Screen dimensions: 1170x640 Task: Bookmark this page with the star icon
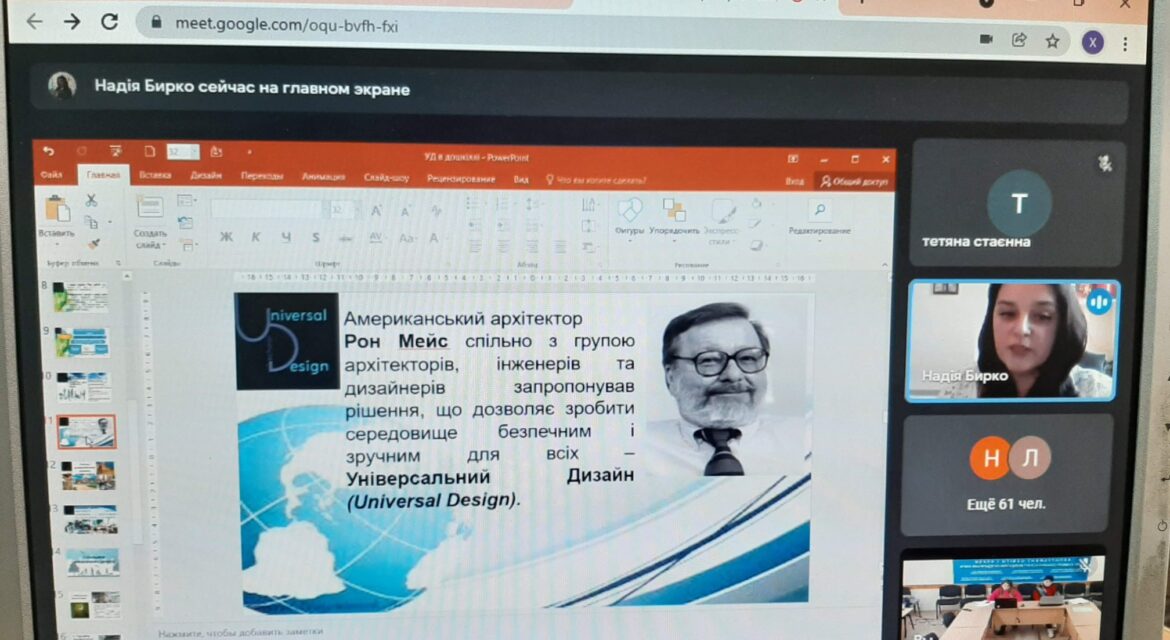(x=1052, y=41)
